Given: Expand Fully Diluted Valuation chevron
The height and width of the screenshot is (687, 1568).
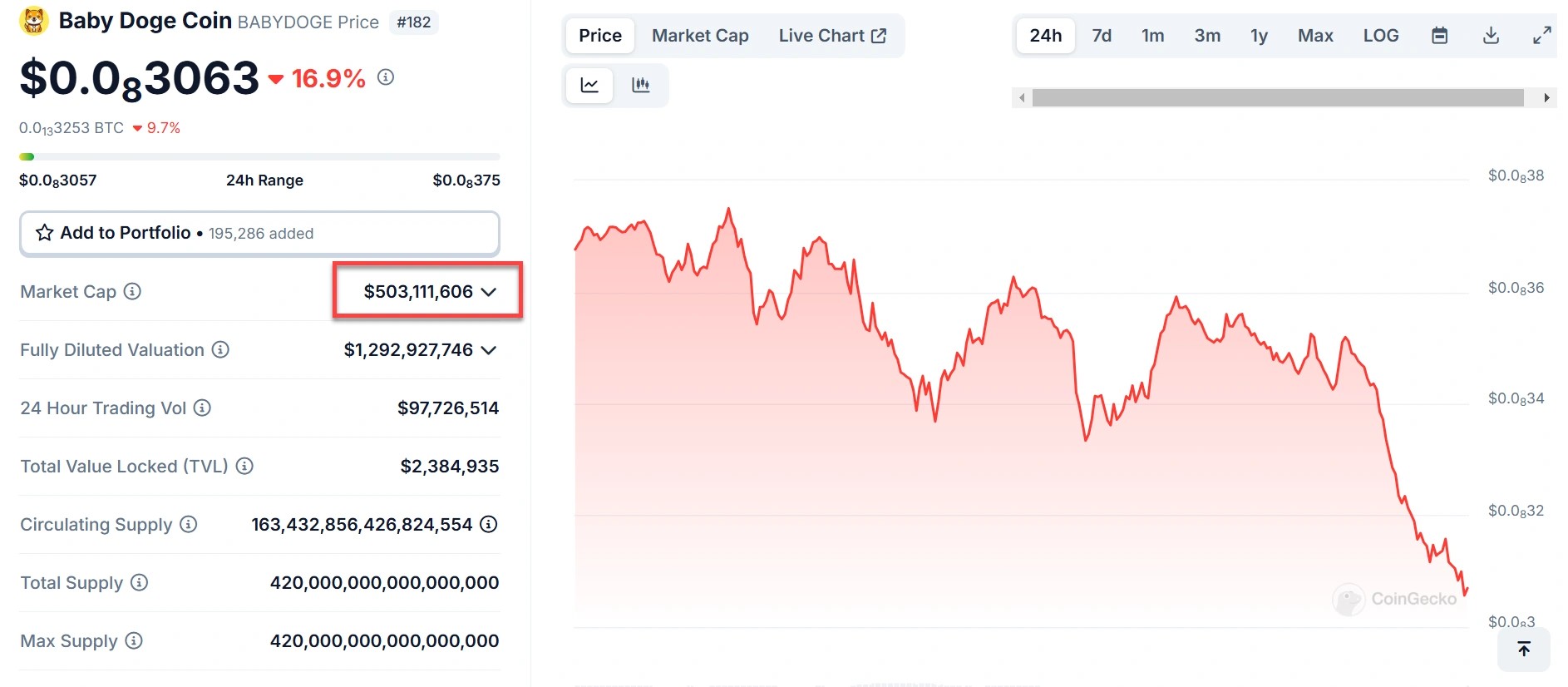Looking at the screenshot, I should click(489, 350).
